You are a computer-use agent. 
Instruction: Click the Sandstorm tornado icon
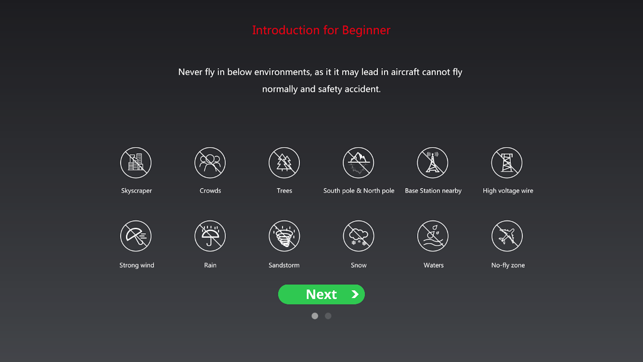tap(284, 236)
